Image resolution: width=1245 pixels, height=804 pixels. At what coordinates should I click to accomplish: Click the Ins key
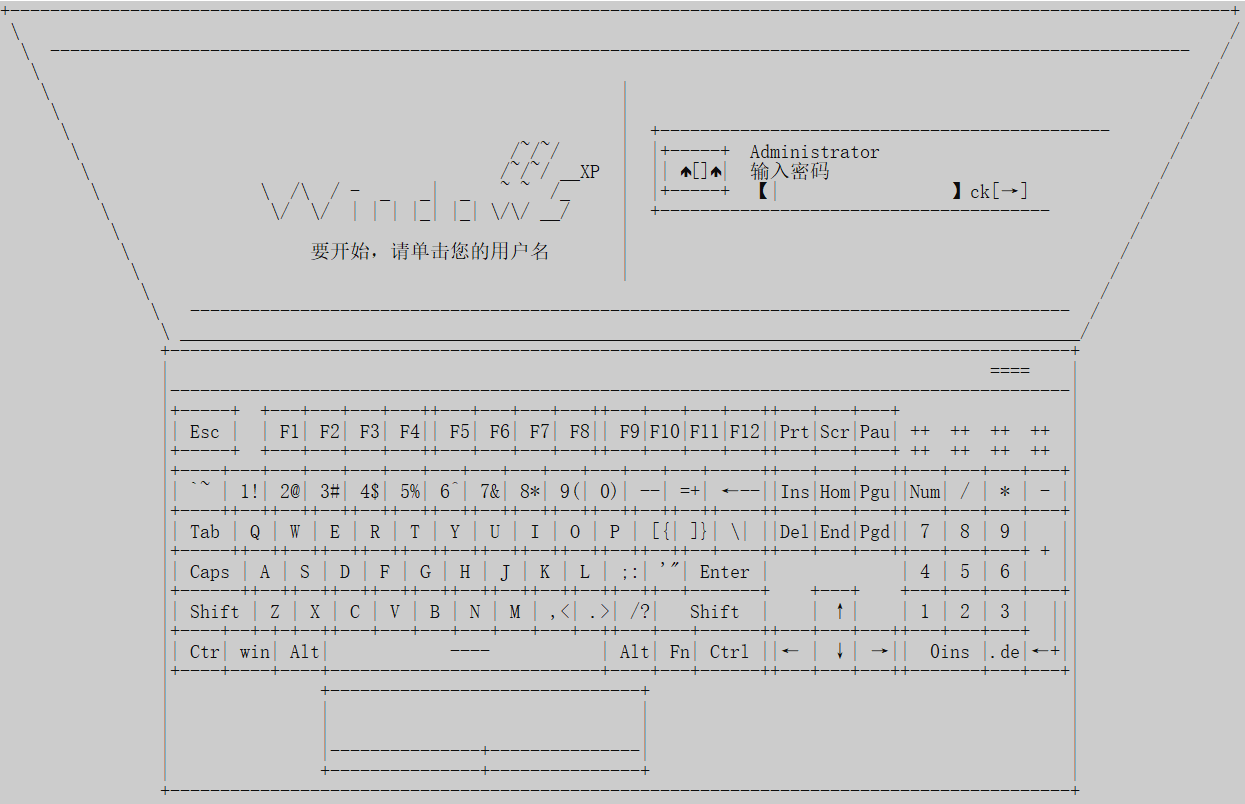795,491
